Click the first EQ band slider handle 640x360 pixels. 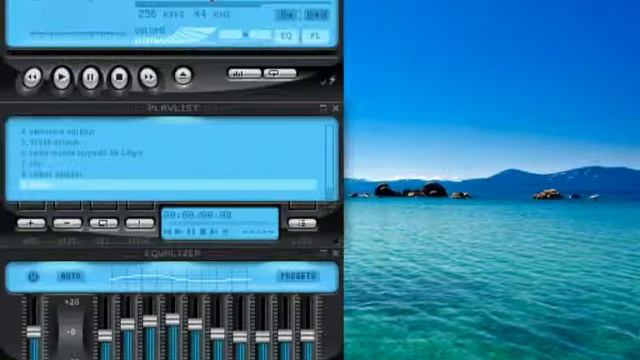(105, 336)
